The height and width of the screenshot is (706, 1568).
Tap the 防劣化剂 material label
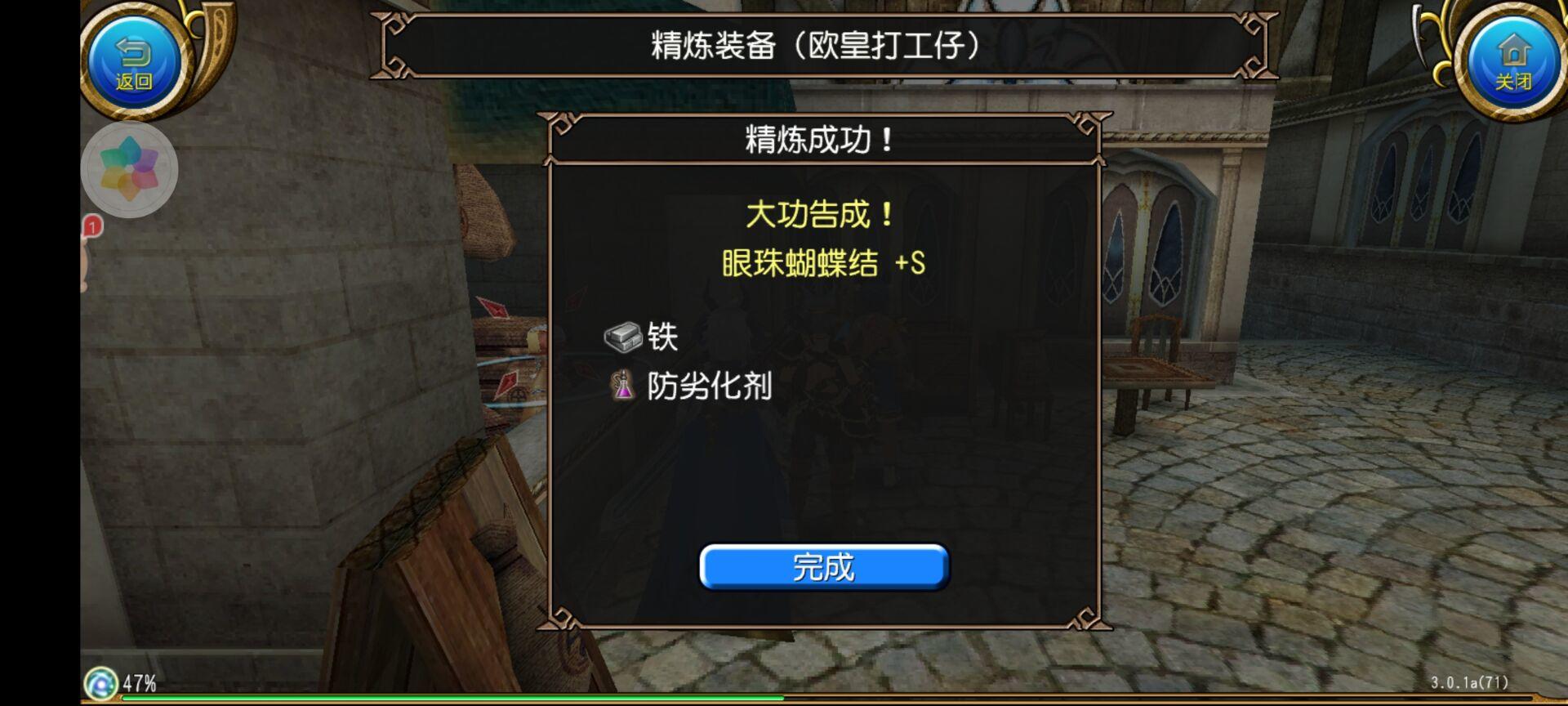point(709,386)
